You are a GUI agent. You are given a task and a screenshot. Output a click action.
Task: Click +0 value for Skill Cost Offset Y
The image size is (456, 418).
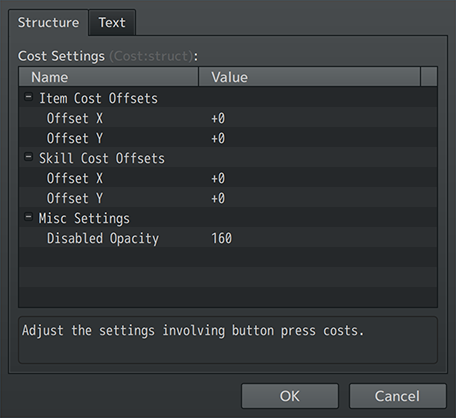tap(218, 198)
